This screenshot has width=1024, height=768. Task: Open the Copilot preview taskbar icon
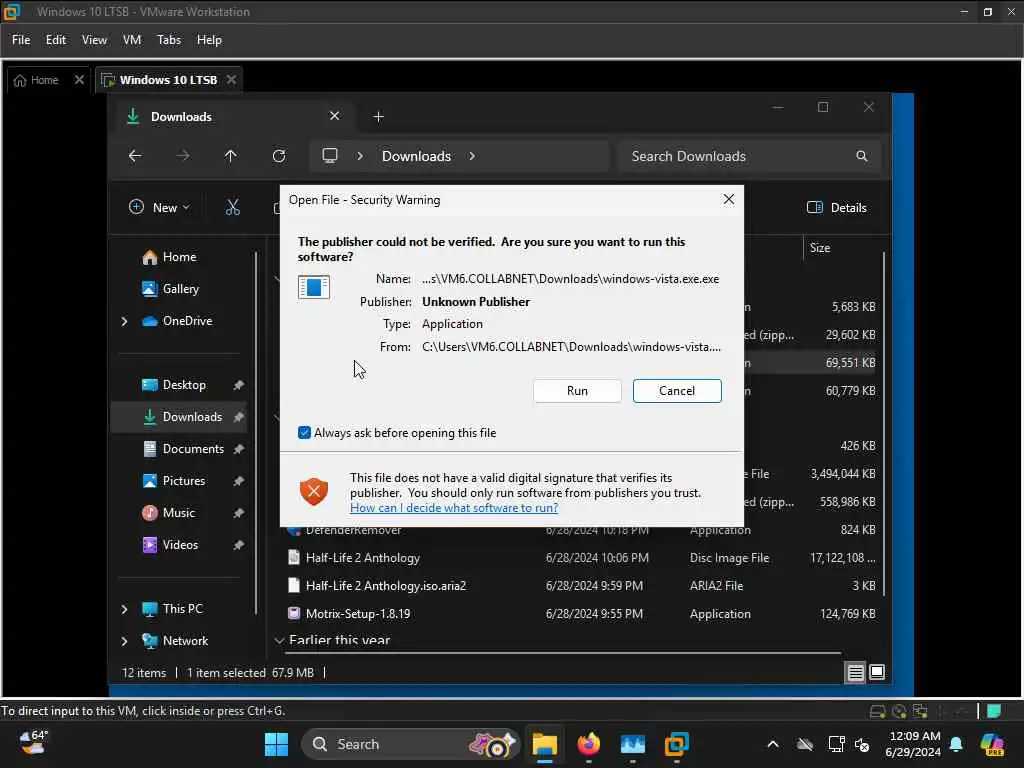(992, 744)
